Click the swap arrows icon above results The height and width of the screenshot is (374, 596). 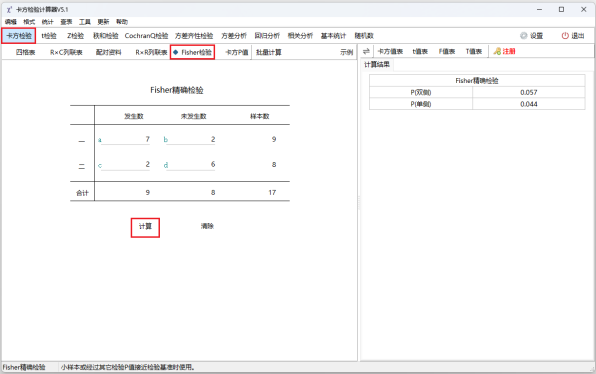[x=366, y=51]
